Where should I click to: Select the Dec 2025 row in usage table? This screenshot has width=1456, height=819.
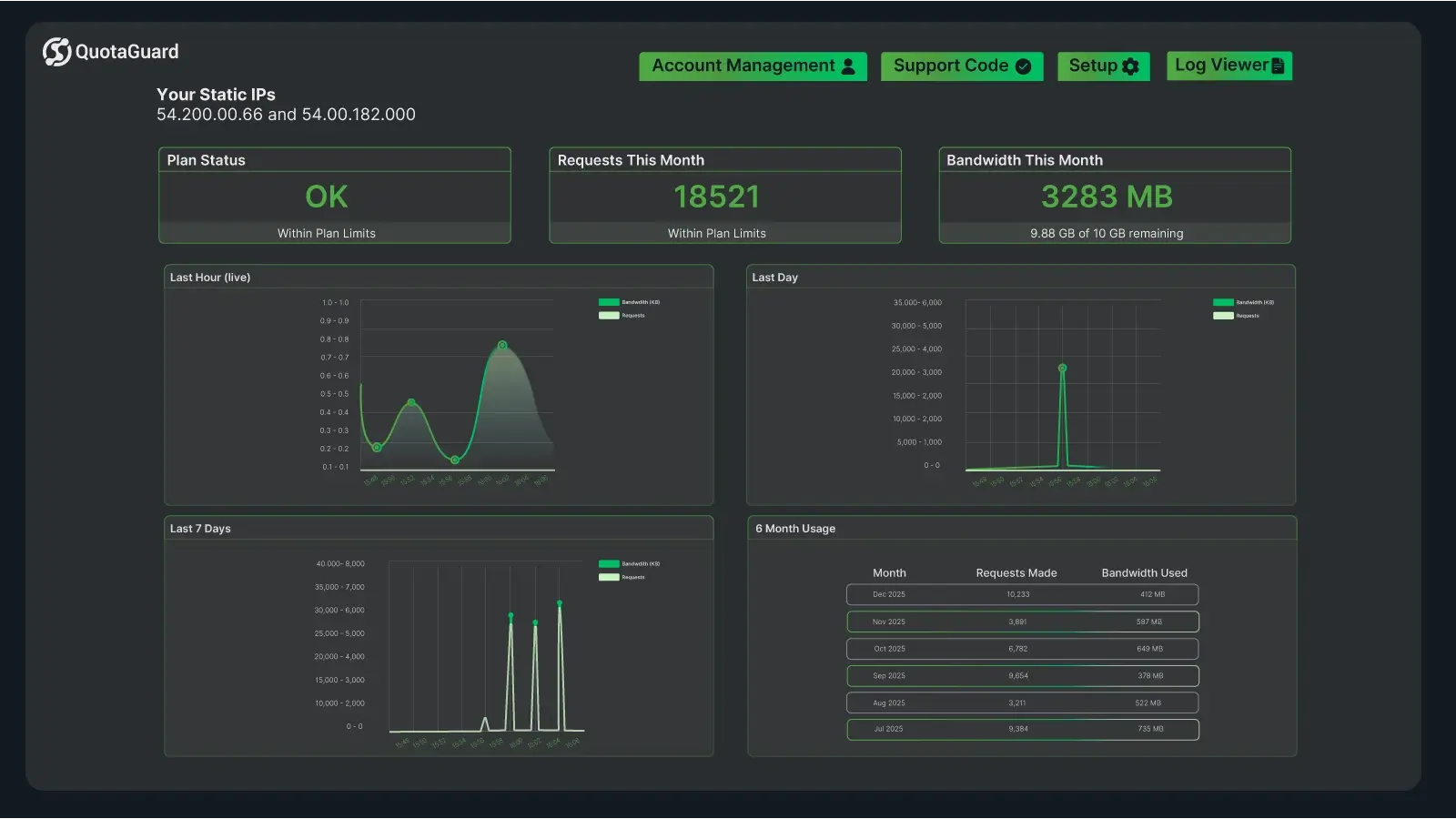pos(1021,594)
